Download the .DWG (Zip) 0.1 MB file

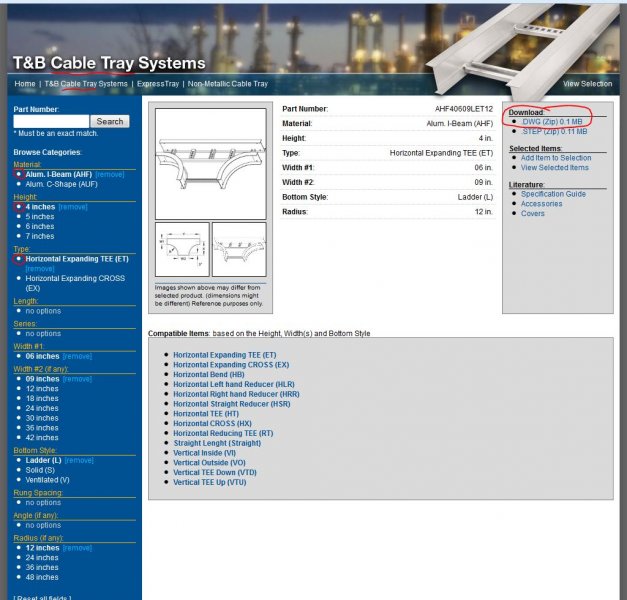552,122
